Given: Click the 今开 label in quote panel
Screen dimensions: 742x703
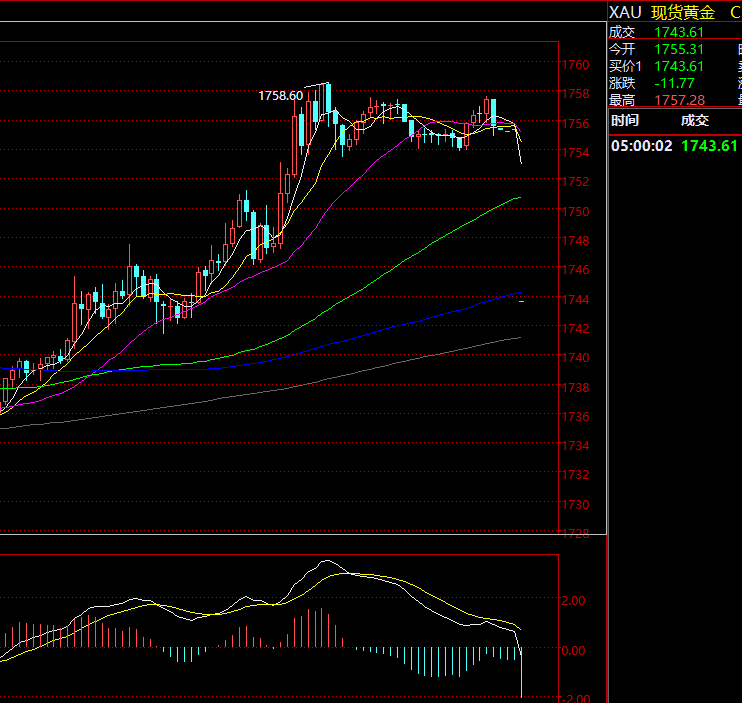Looking at the screenshot, I should coord(622,49).
